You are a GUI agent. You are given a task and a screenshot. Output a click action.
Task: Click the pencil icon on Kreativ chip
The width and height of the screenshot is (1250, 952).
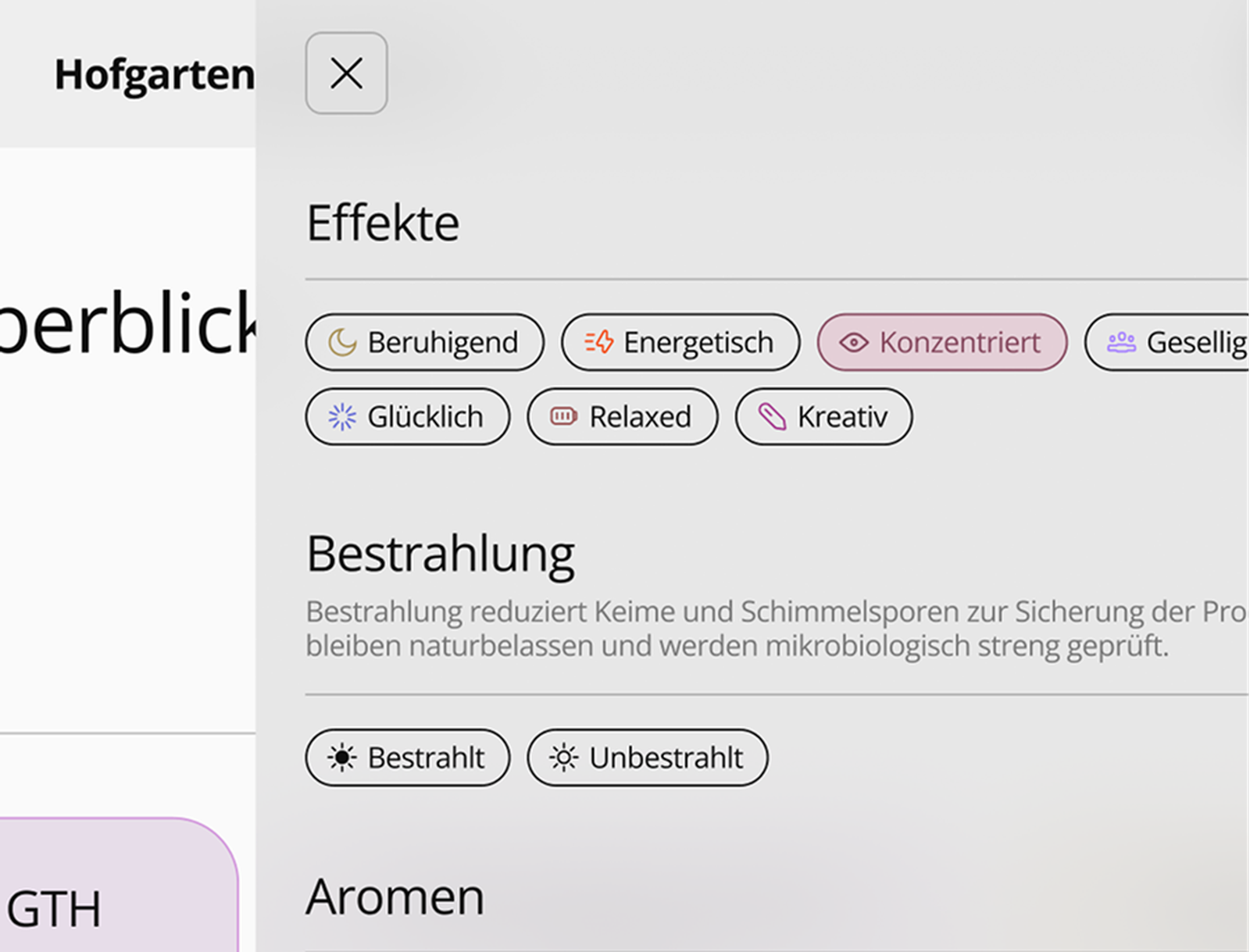coord(772,417)
